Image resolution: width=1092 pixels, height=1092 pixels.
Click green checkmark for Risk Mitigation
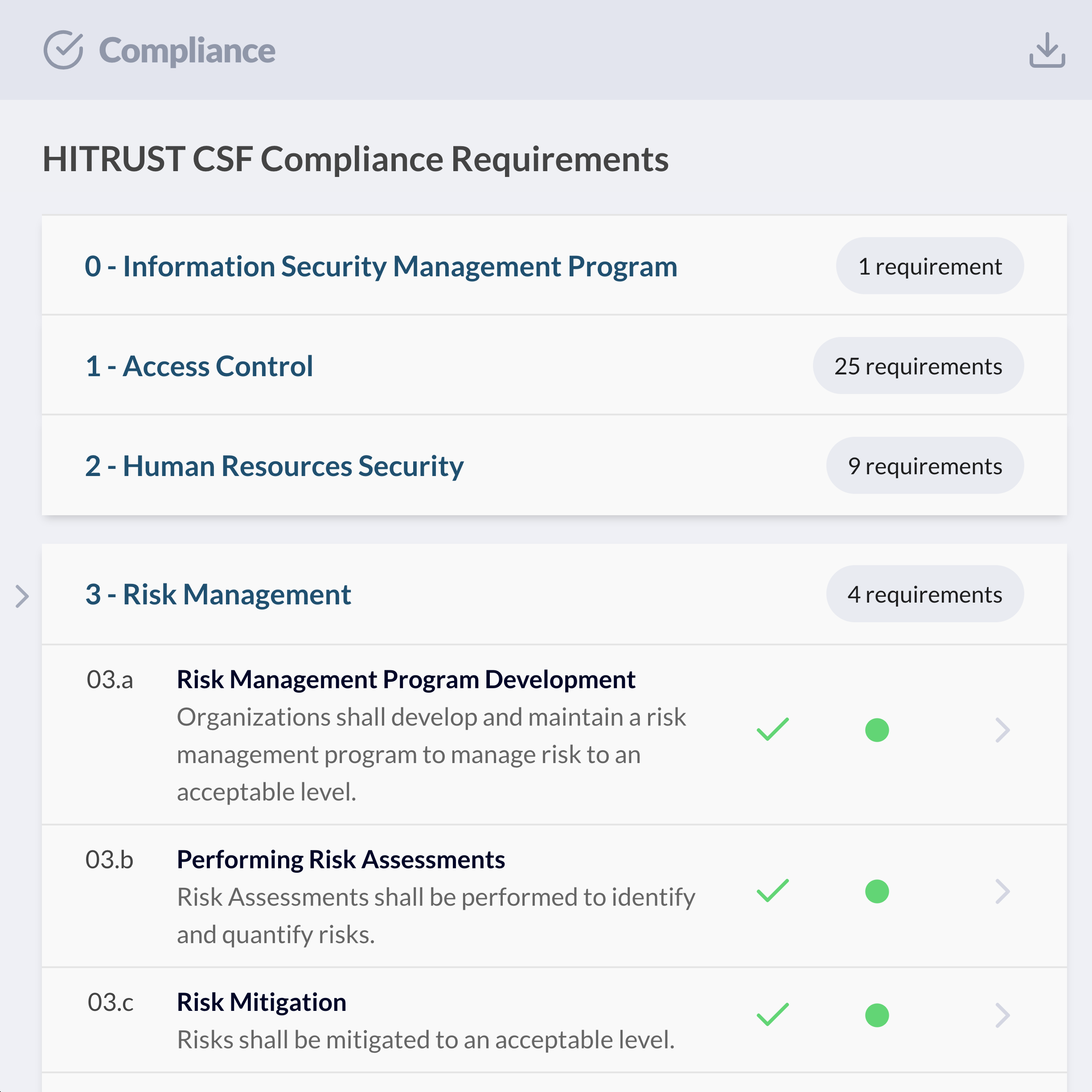[772, 1015]
